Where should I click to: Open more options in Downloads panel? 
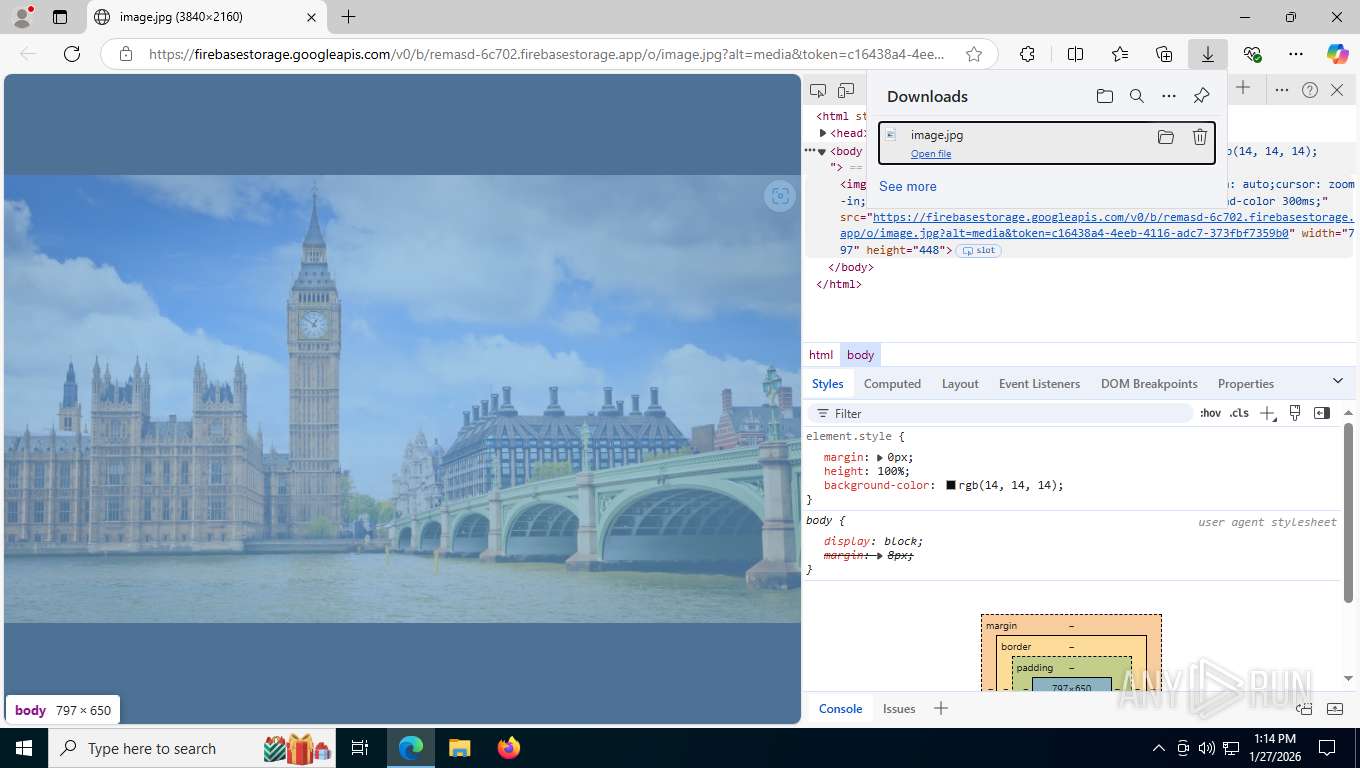[1168, 96]
